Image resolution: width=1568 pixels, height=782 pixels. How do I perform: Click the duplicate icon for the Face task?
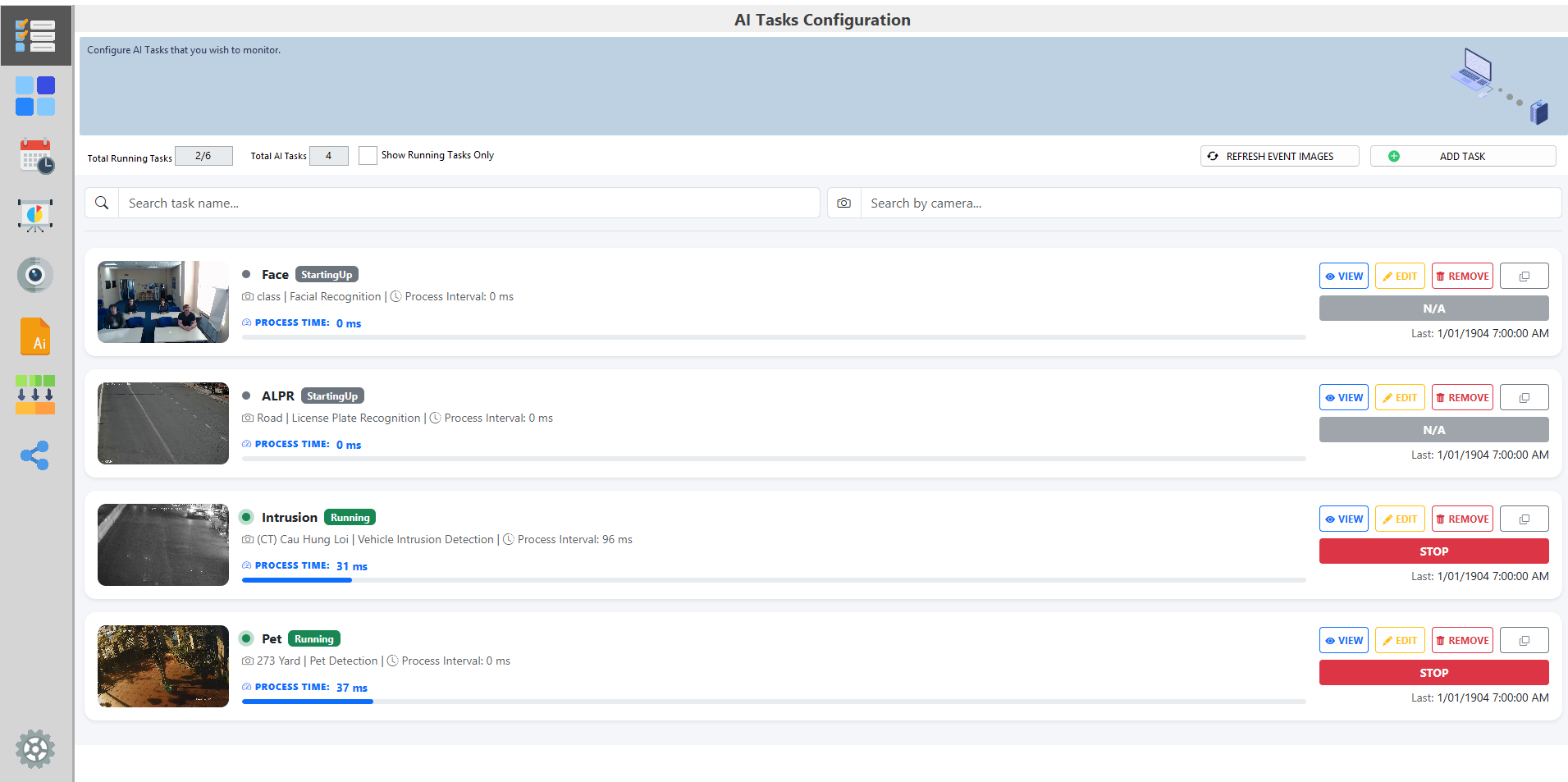(x=1524, y=277)
